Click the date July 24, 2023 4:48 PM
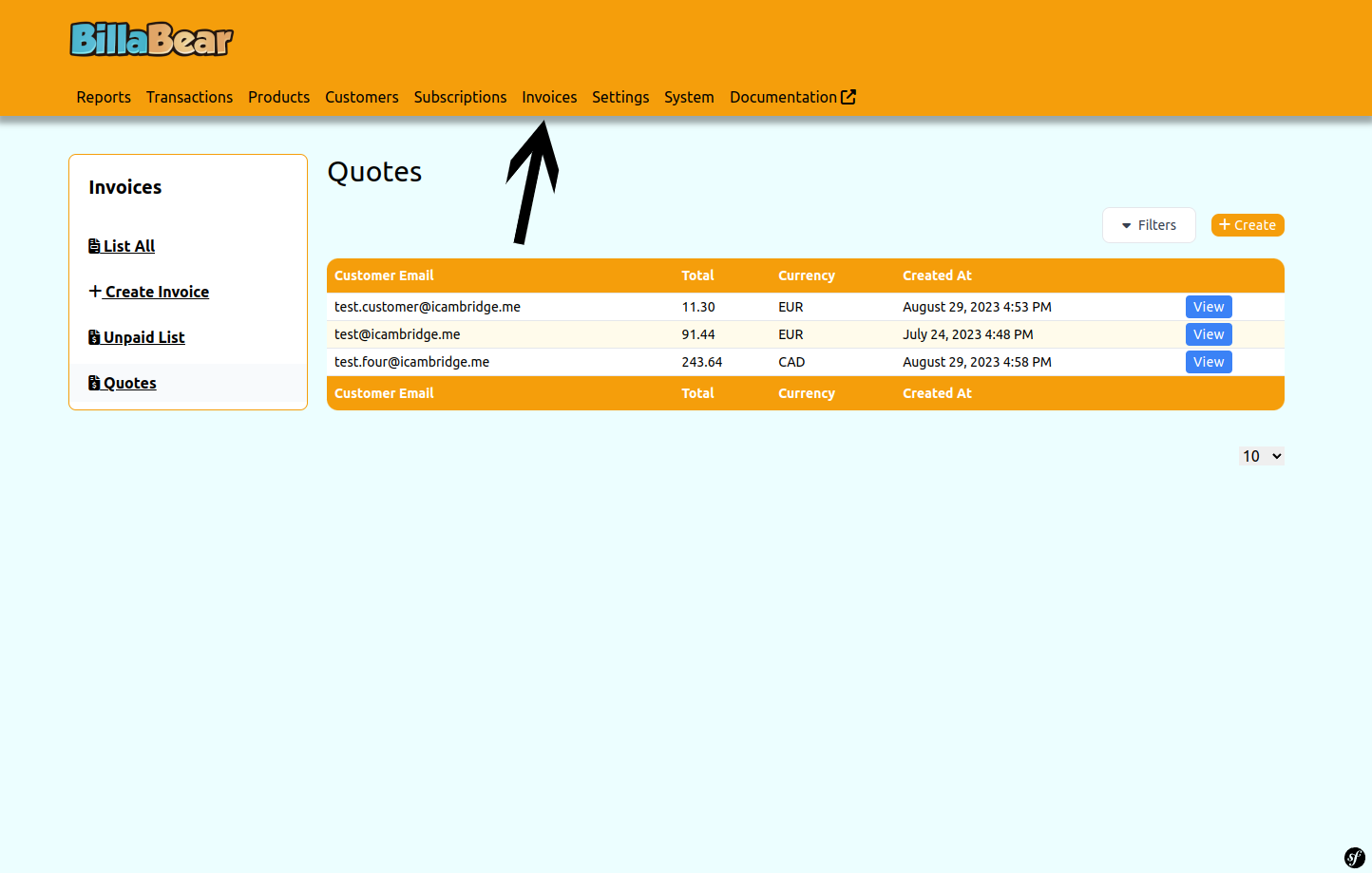 click(968, 334)
